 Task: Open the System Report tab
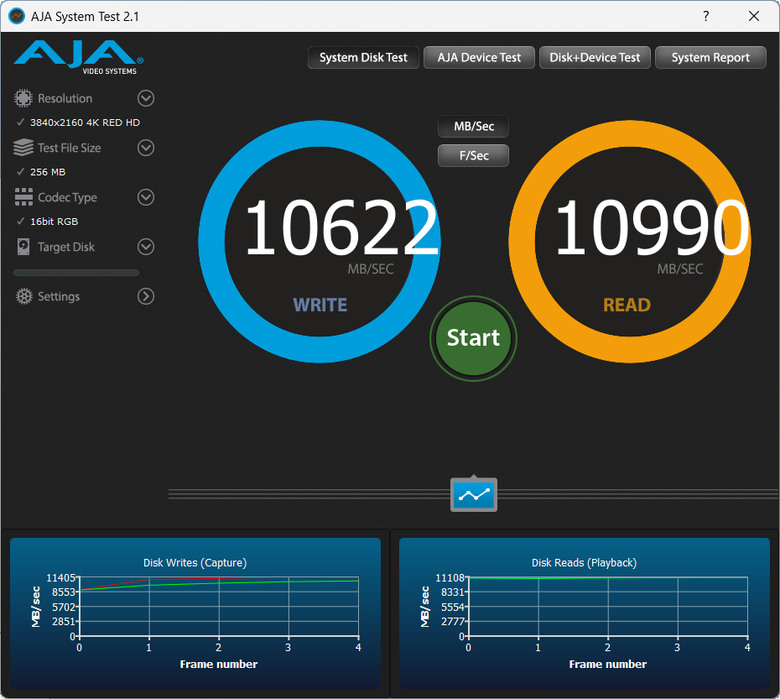point(710,58)
